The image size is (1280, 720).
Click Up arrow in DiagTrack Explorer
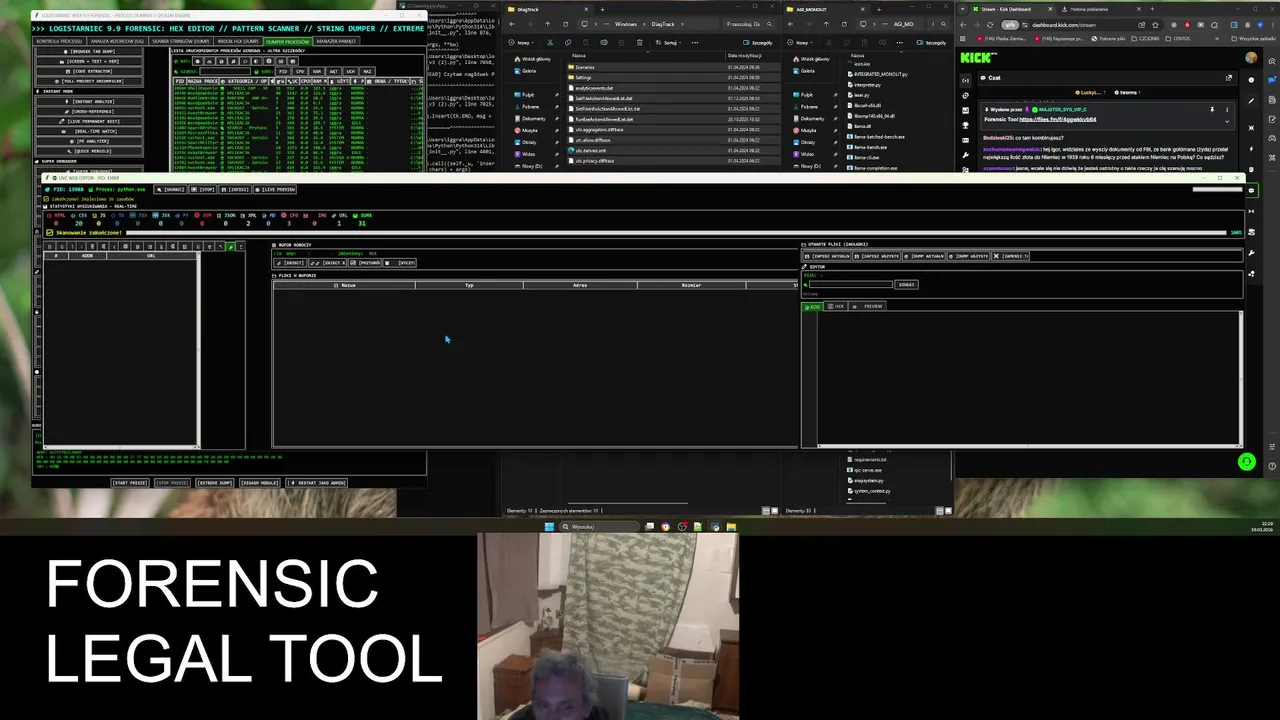pyautogui.click(x=547, y=24)
